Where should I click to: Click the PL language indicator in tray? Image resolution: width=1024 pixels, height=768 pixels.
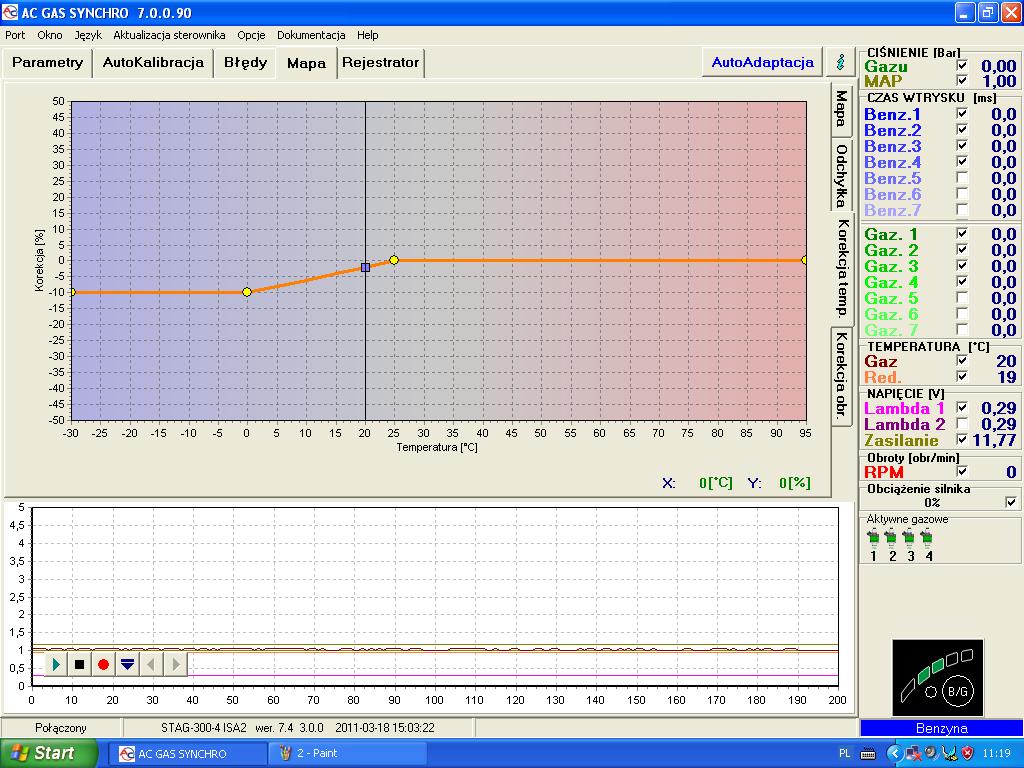click(x=844, y=754)
